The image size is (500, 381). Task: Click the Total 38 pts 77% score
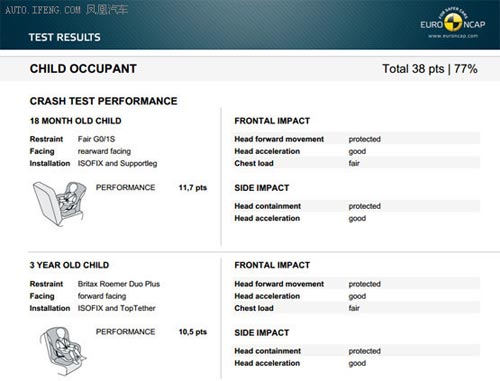(430, 69)
